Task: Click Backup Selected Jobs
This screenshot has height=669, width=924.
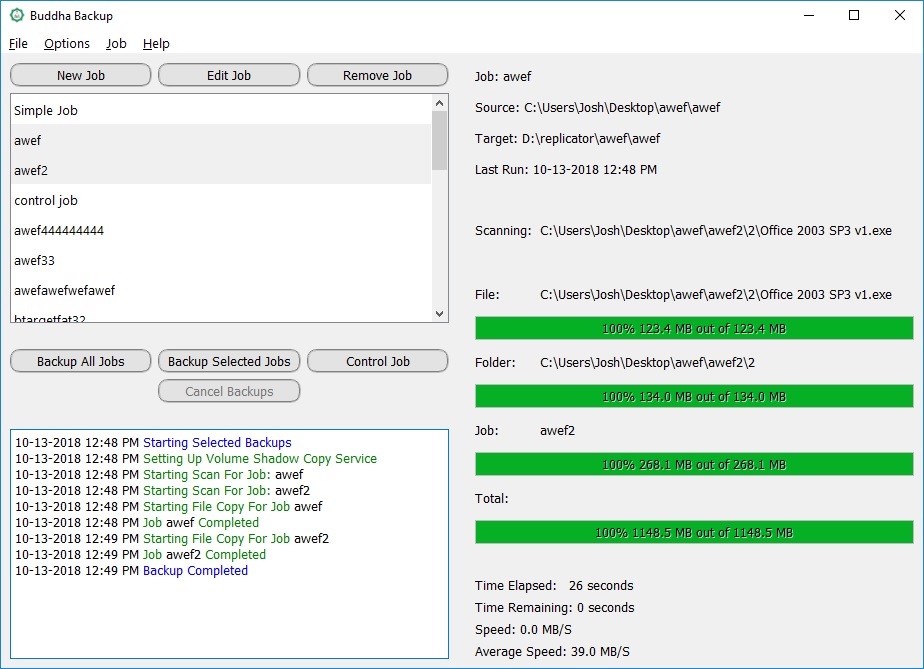Action: tap(228, 361)
